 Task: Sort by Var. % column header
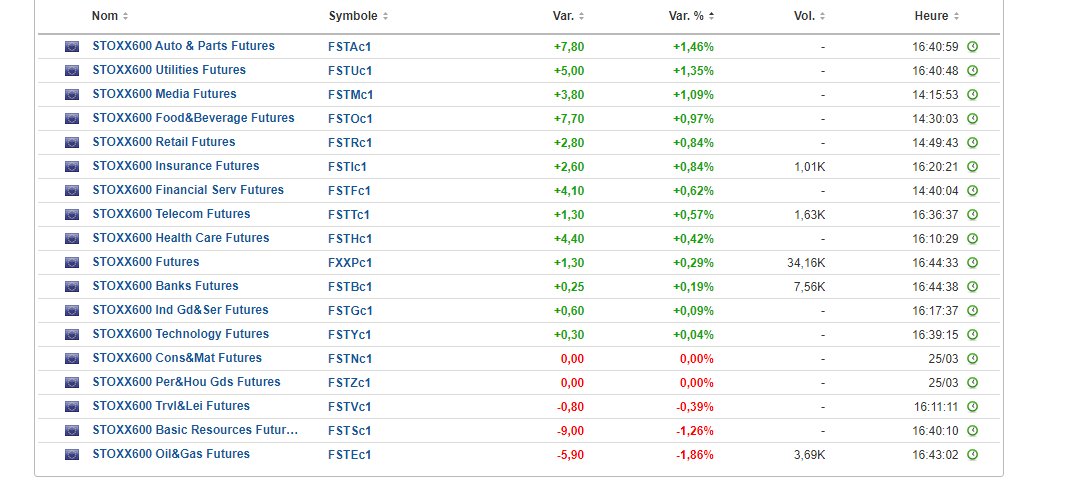click(x=691, y=16)
